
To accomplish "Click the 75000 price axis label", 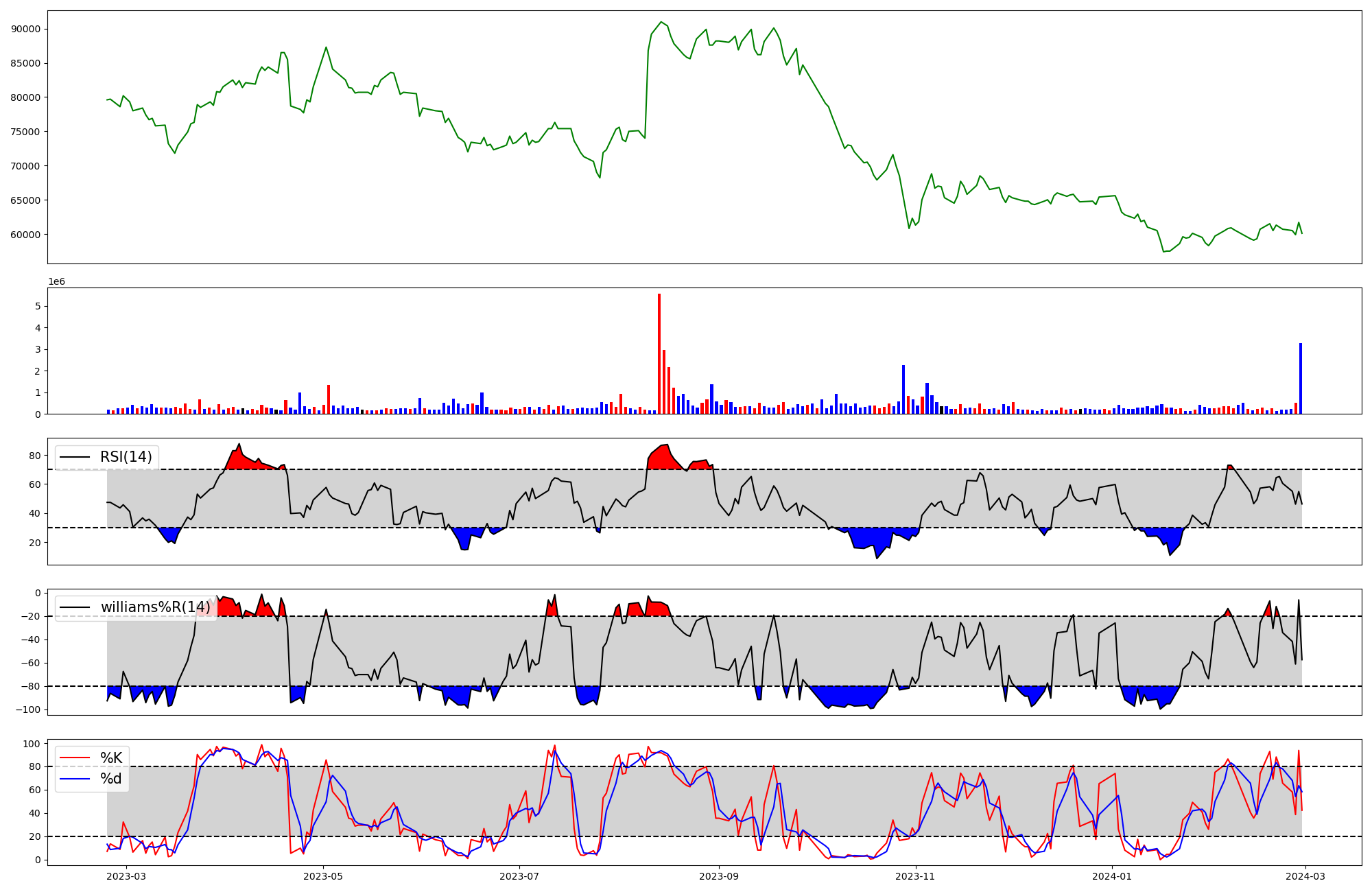I will (26, 132).
